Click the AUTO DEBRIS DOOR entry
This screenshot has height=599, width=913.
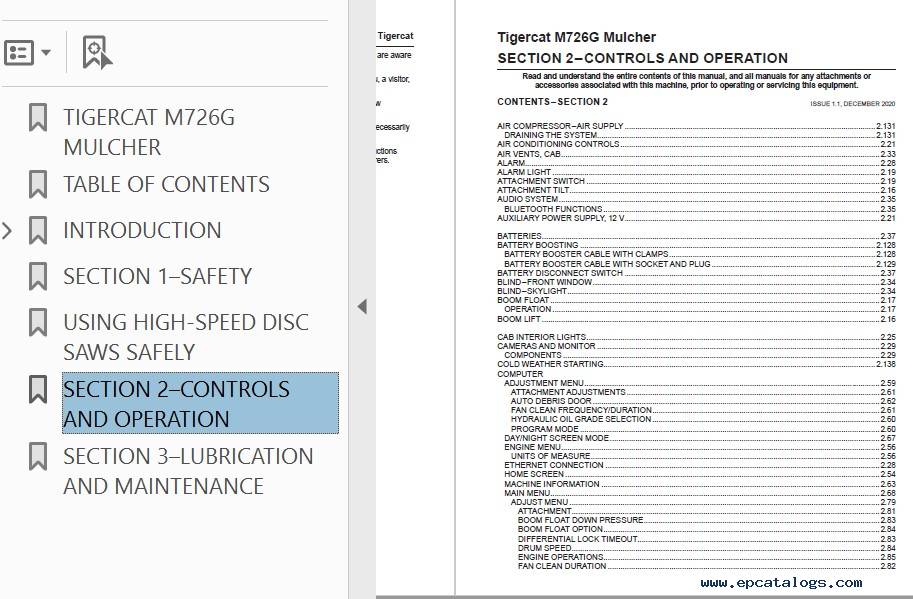click(703, 401)
